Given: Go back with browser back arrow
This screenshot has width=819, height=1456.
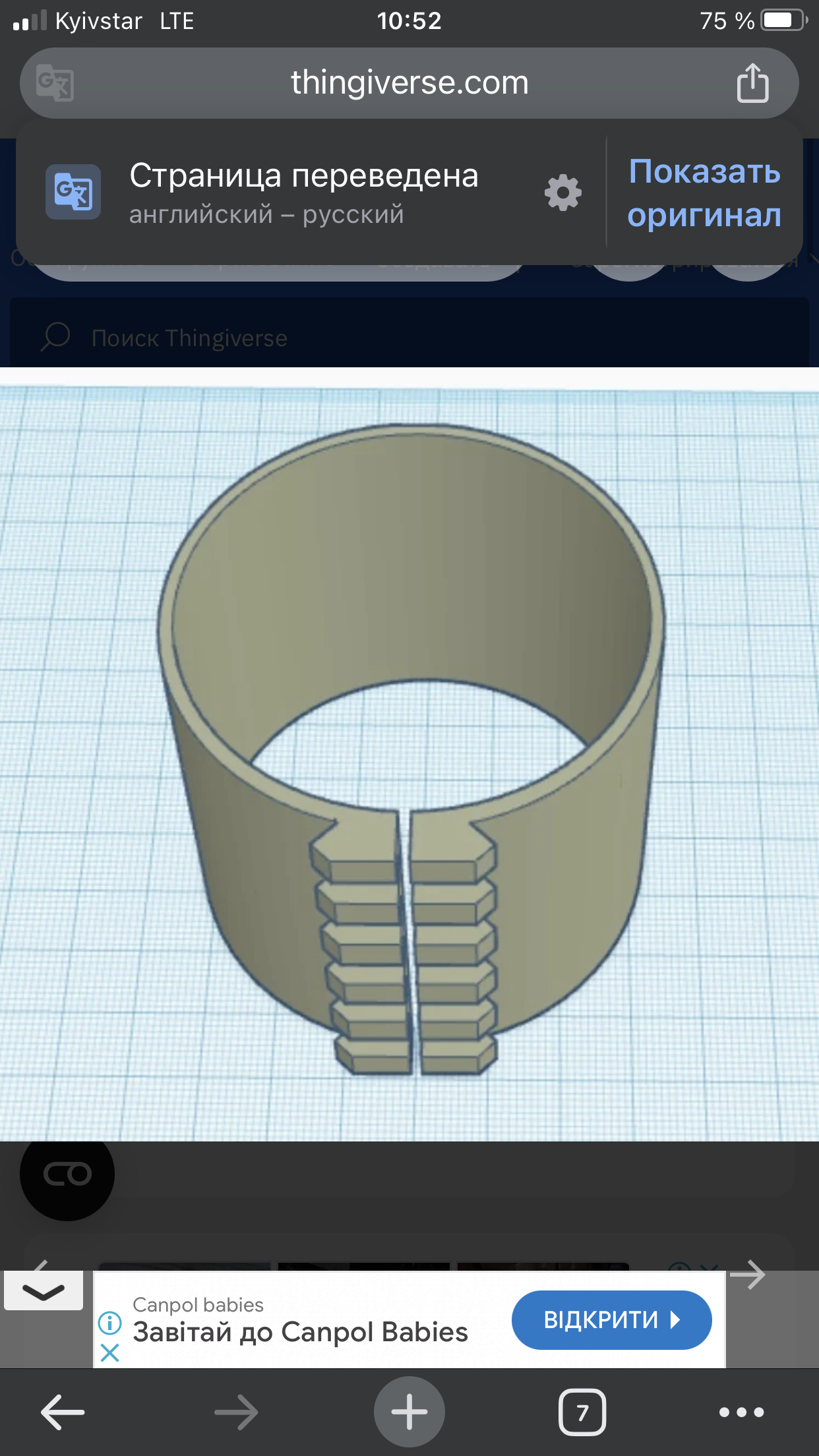Looking at the screenshot, I should [63, 1412].
